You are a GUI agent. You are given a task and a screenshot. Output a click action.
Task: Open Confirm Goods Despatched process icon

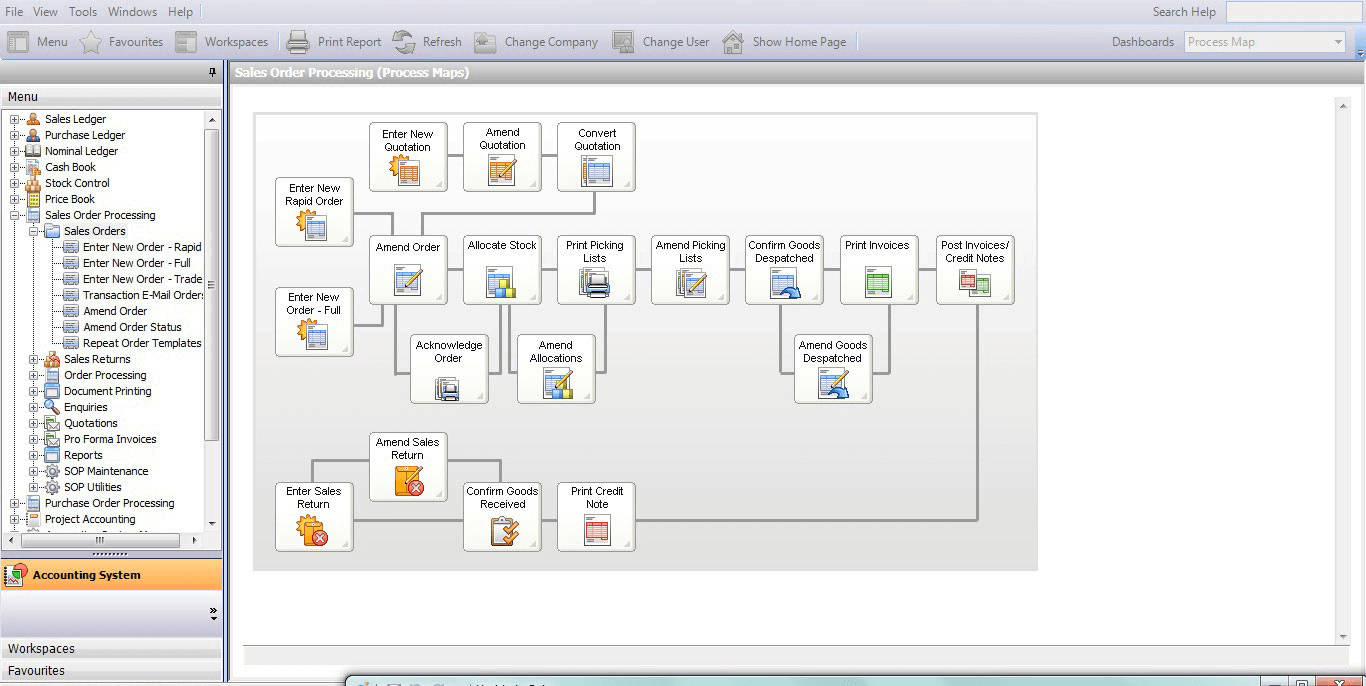[x=784, y=270]
